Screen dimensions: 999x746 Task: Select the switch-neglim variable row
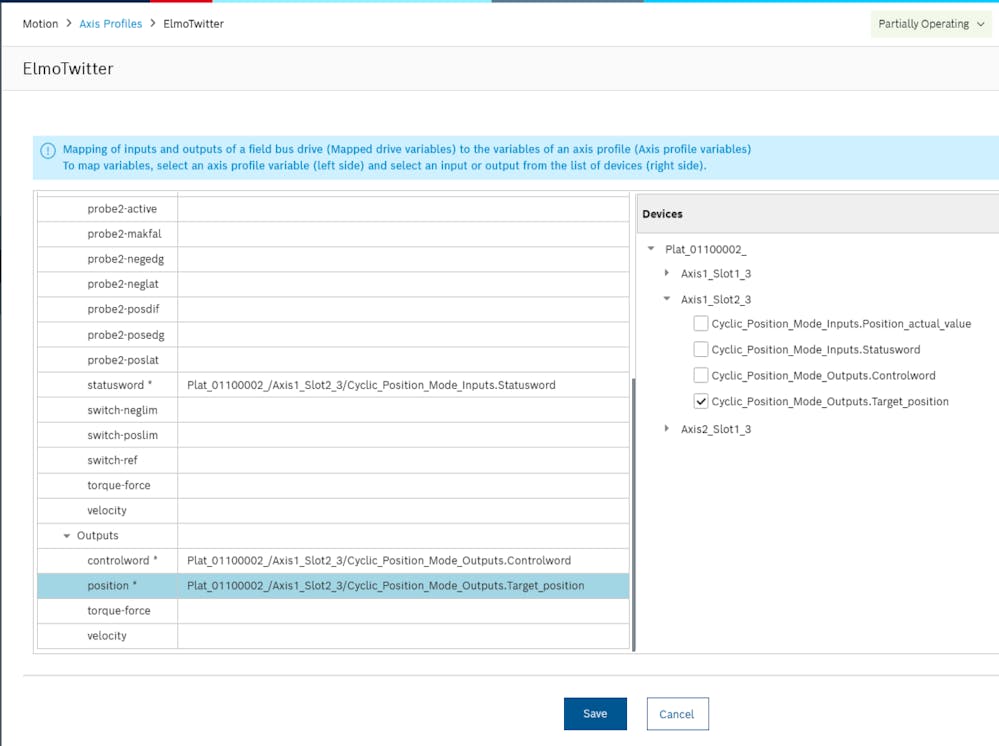pyautogui.click(x=333, y=410)
